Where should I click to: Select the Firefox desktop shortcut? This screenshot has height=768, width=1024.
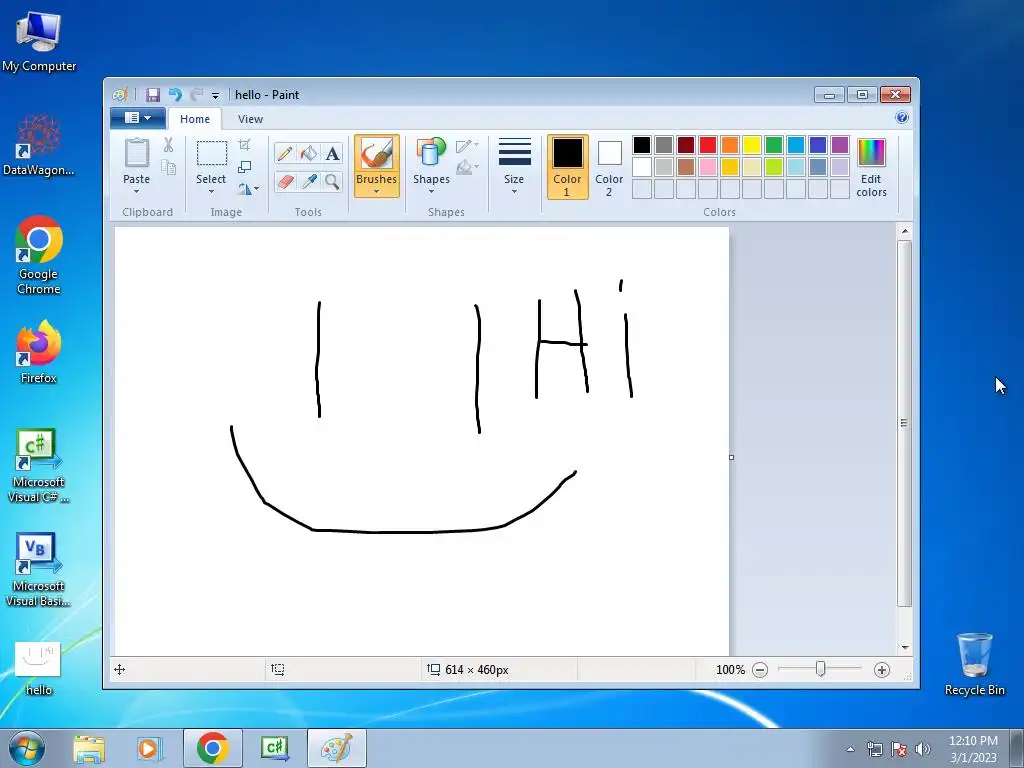39,352
